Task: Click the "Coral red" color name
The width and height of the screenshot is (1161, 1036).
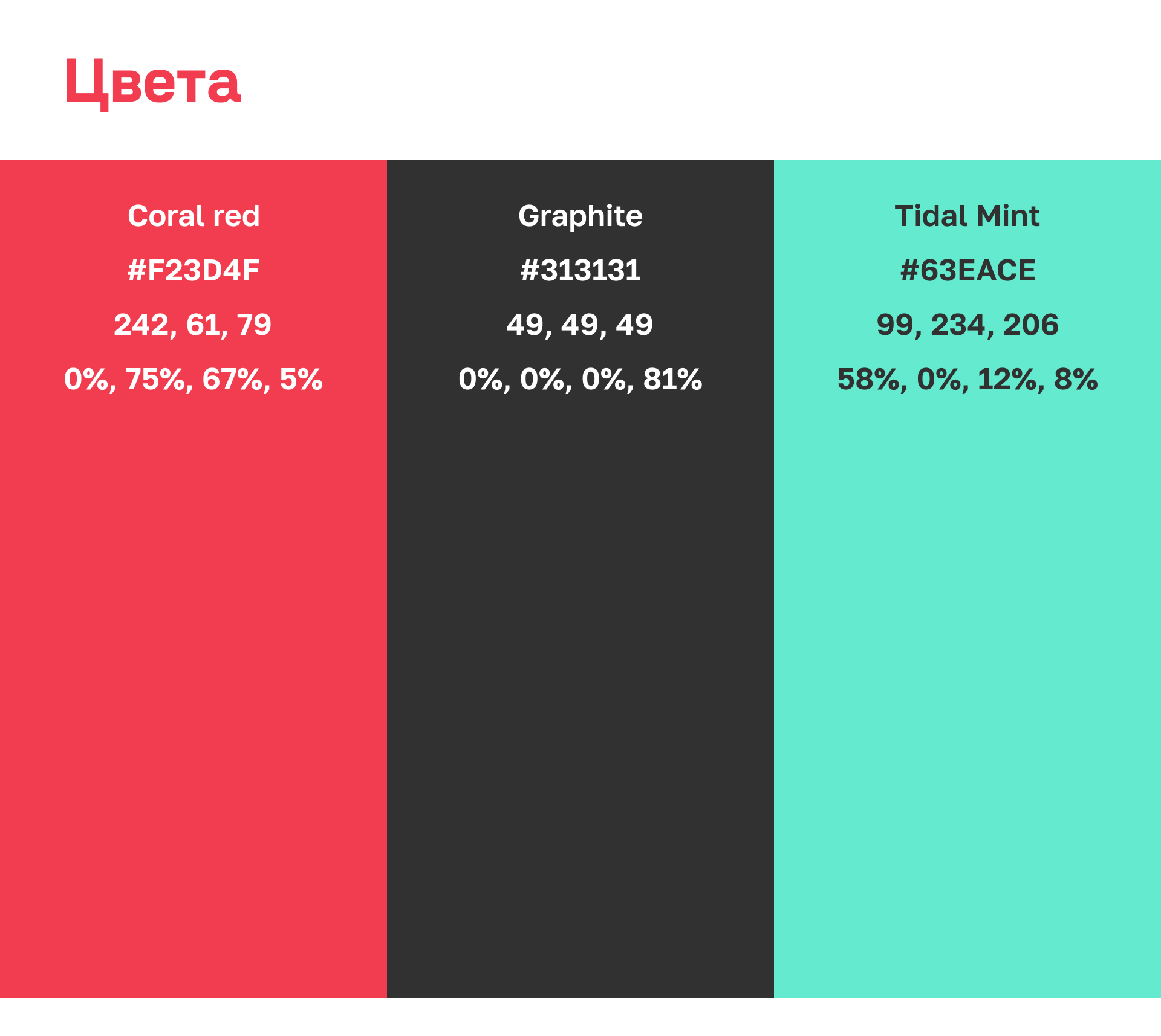Action: pyautogui.click(x=193, y=216)
